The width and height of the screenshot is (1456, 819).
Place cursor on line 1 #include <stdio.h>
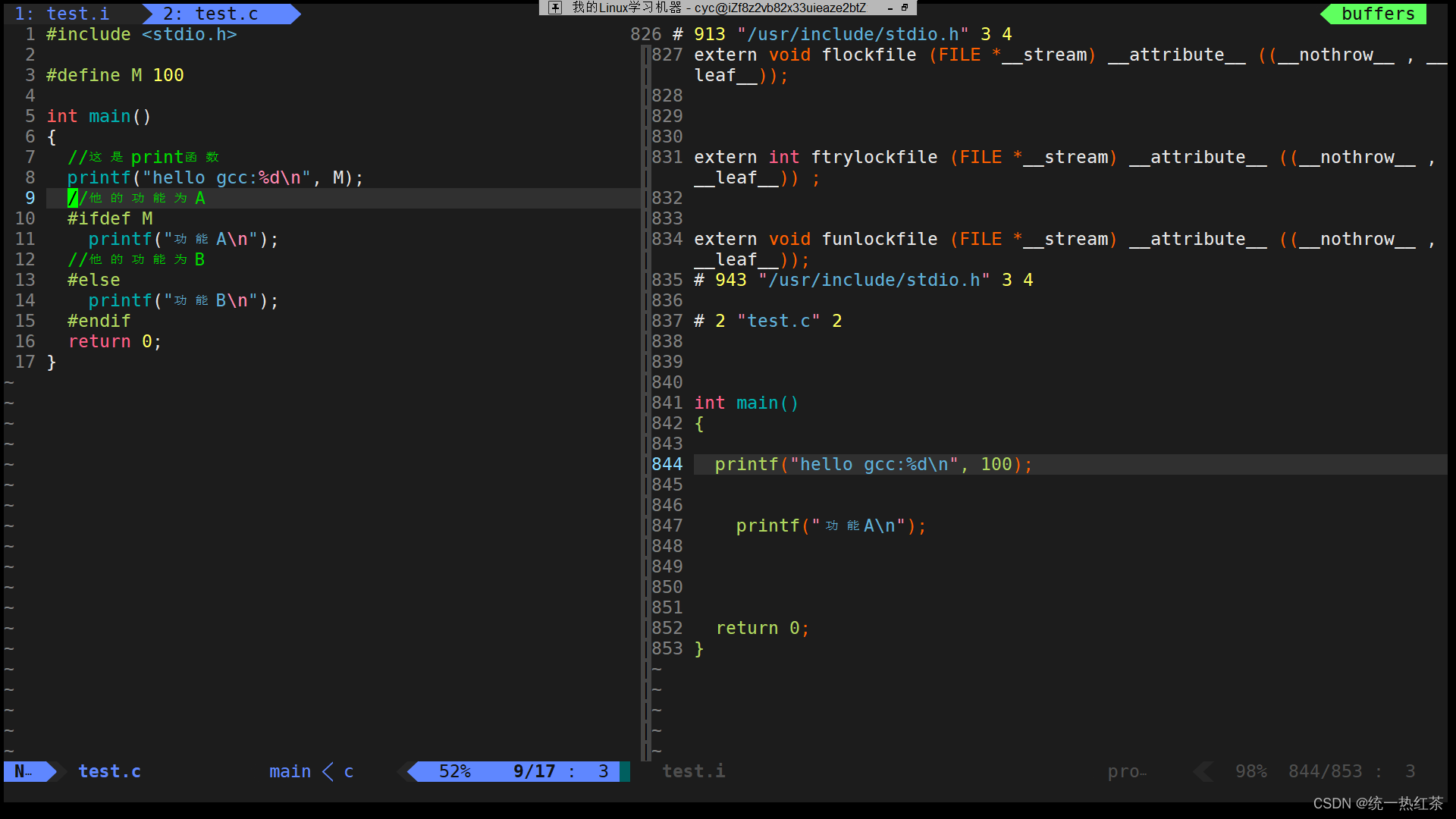coord(142,34)
